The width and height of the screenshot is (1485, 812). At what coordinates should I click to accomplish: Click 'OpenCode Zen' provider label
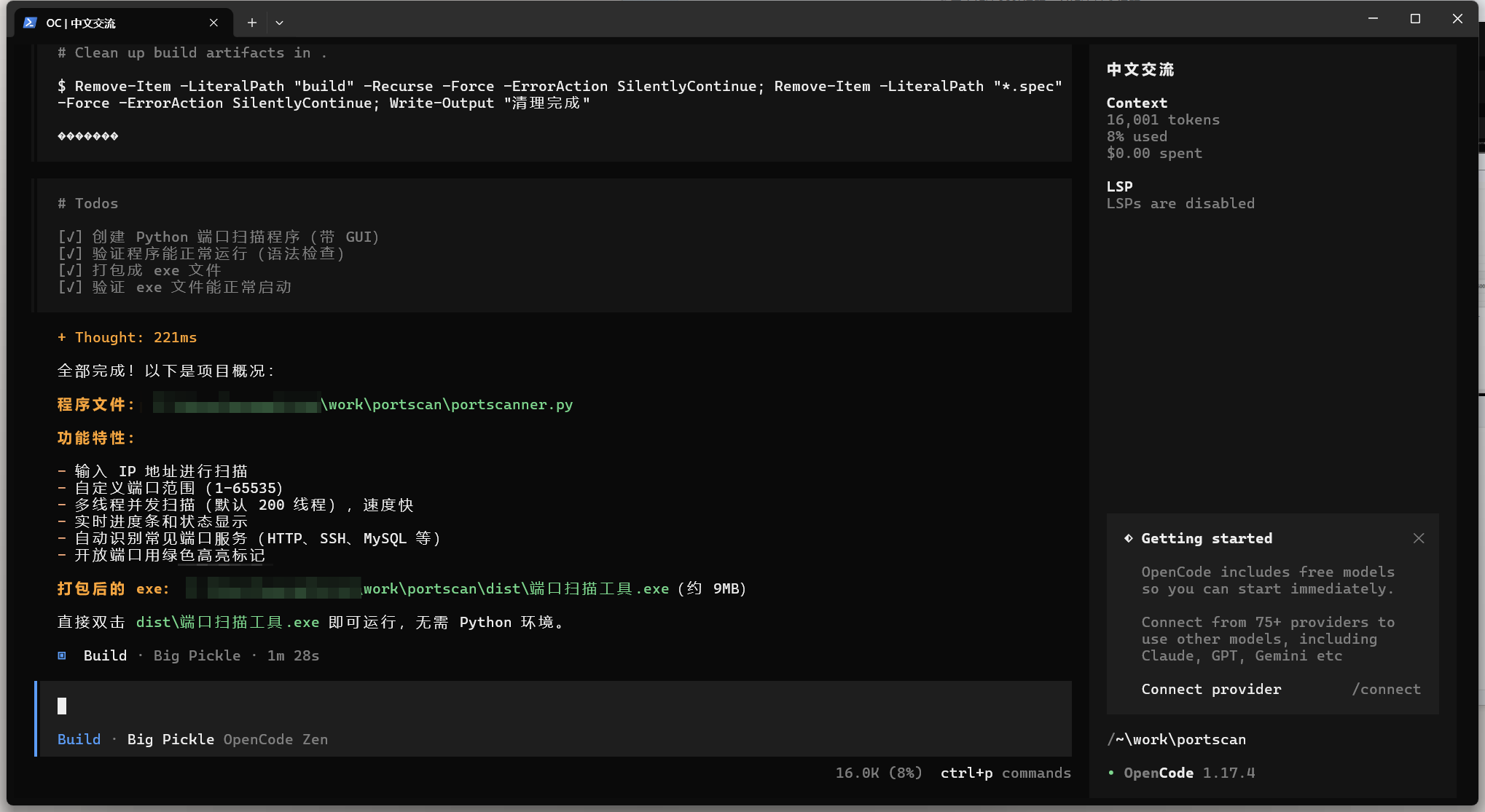pyautogui.click(x=275, y=739)
